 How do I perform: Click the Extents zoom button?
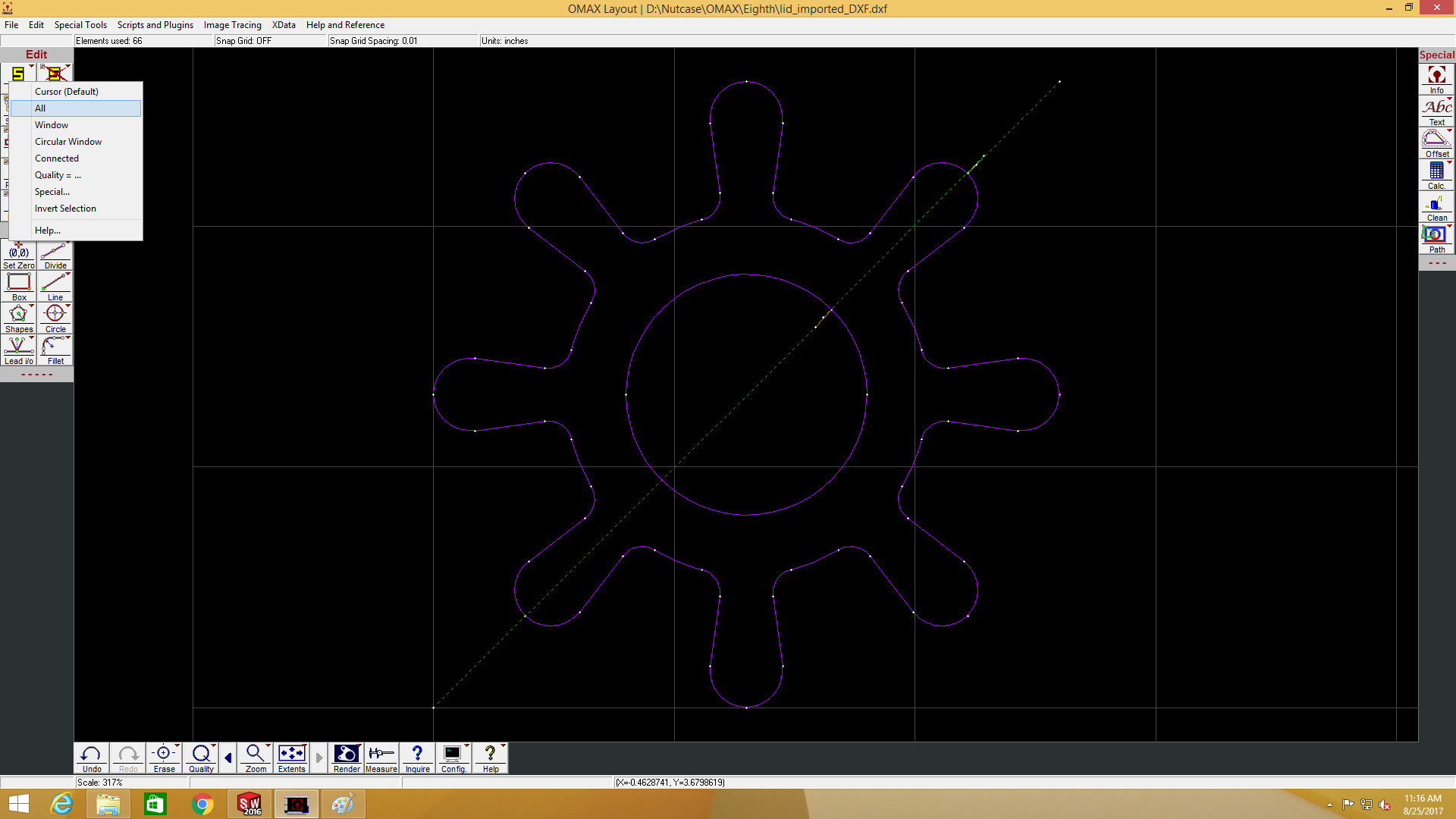click(x=291, y=757)
